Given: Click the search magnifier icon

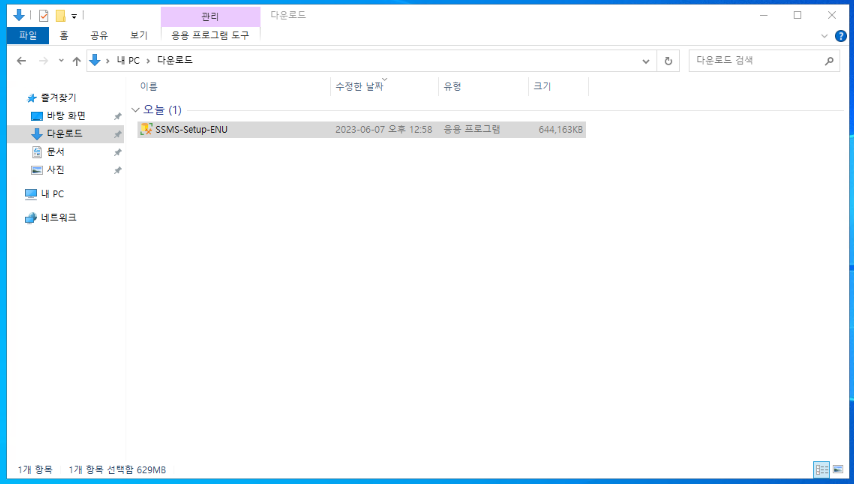Looking at the screenshot, I should 829,61.
